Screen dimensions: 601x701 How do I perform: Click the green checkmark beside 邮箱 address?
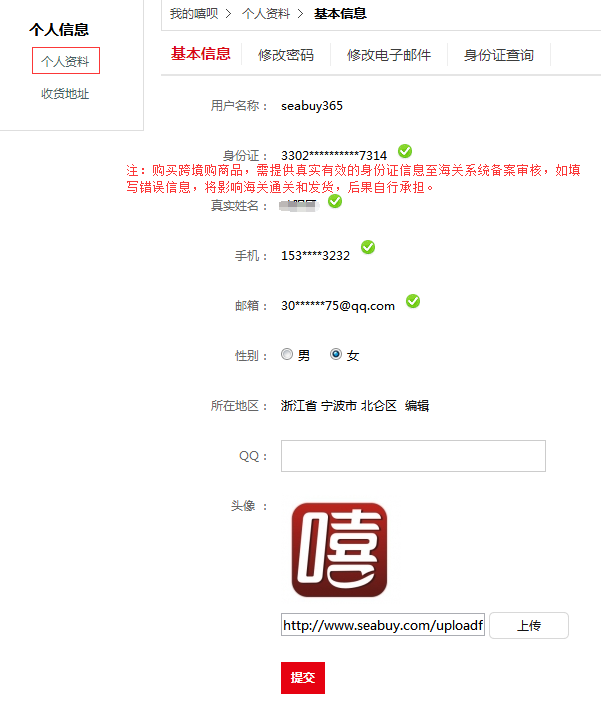pyautogui.click(x=413, y=301)
